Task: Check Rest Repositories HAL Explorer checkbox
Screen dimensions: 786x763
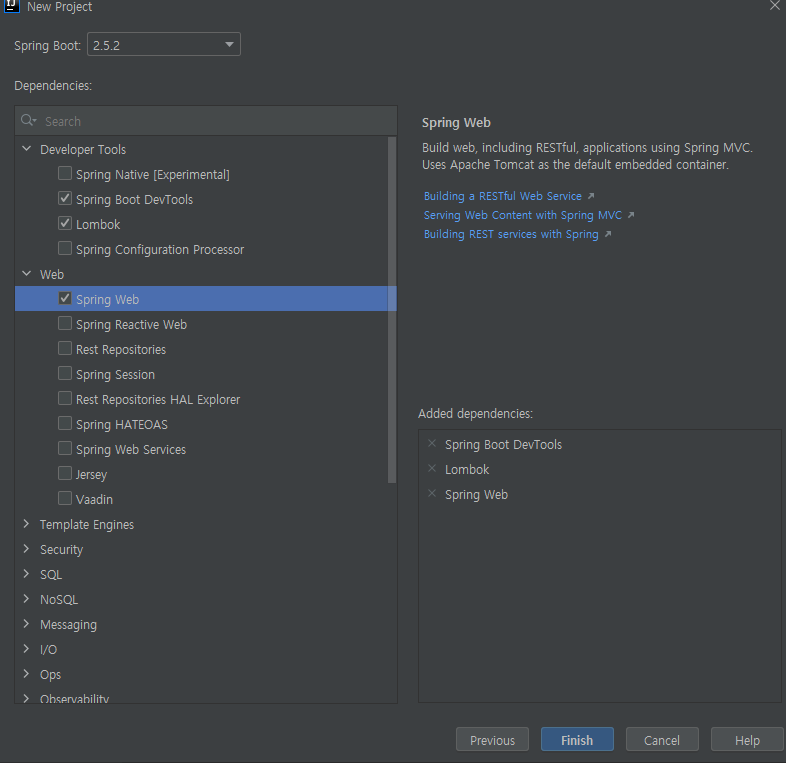Action: (x=65, y=399)
